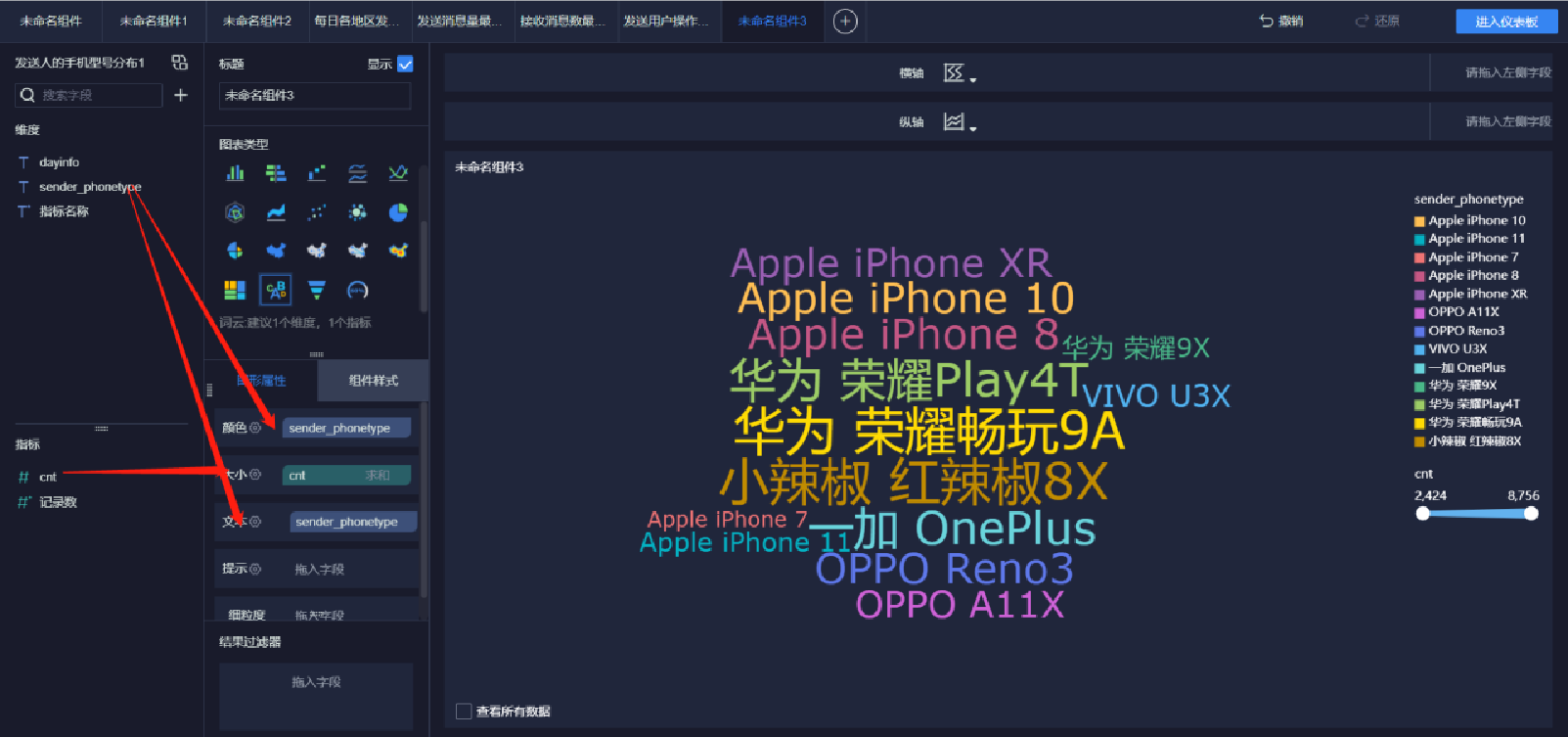Click the switch dataset icon beside dataset name
Viewport: 1568px width, 738px height.
[x=179, y=62]
